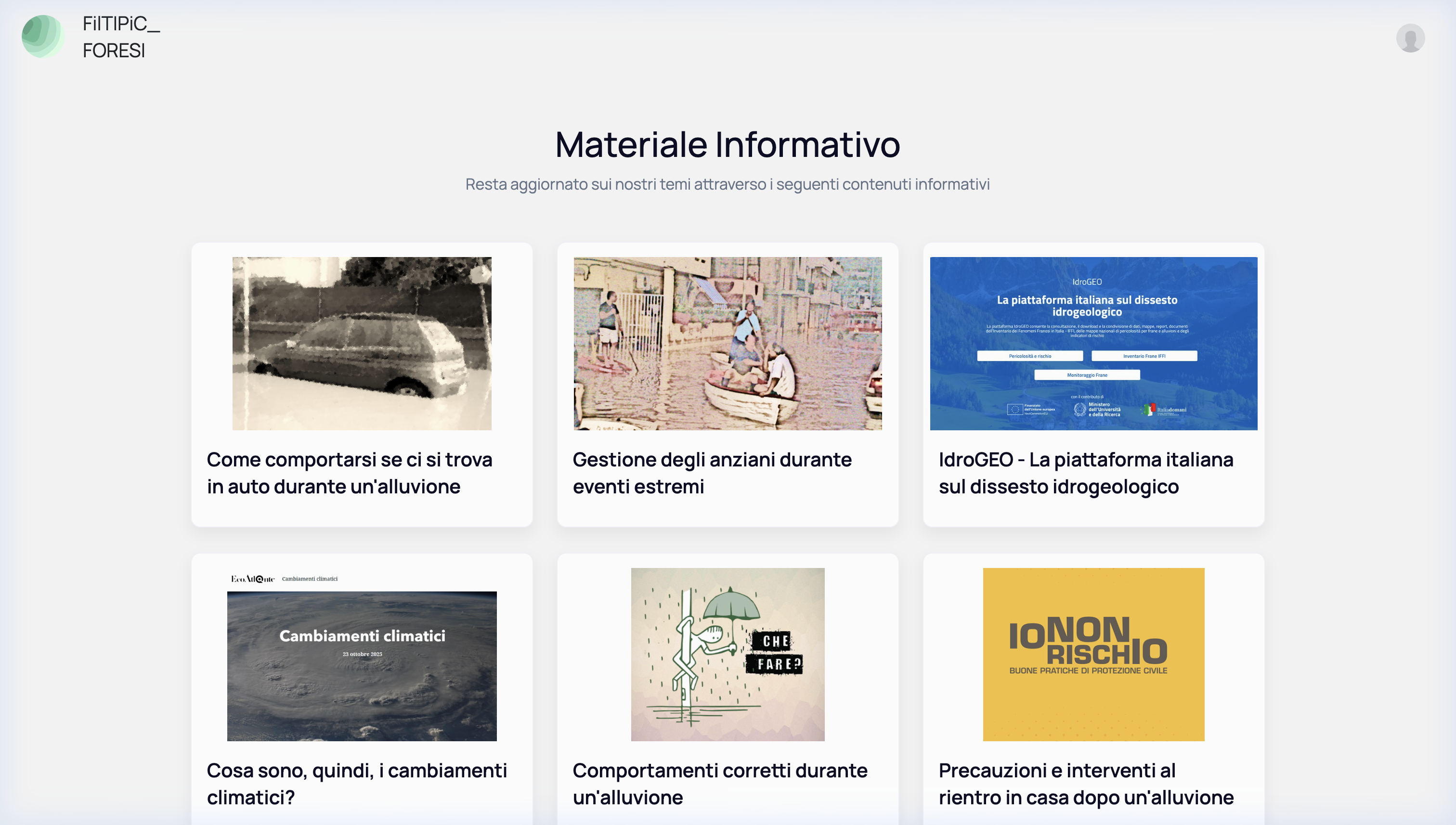Open the 'Che fare?' umbrella illustration thumbnail
This screenshot has width=1456, height=825.
tap(728, 655)
